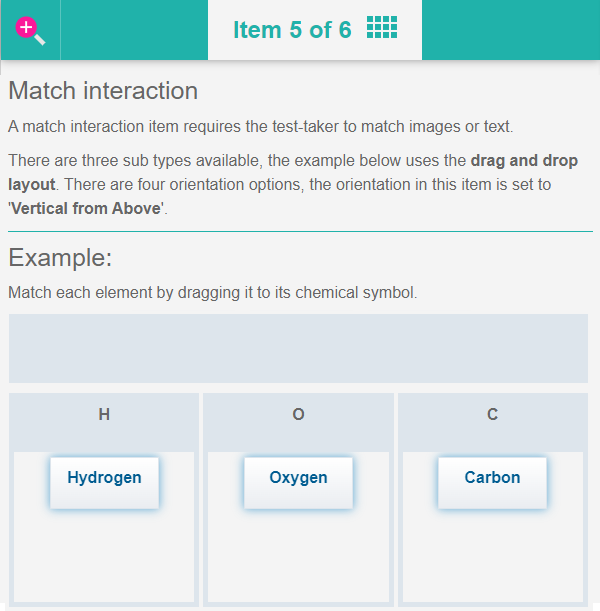
Task: Open the item grid navigation icon
Action: (381, 28)
